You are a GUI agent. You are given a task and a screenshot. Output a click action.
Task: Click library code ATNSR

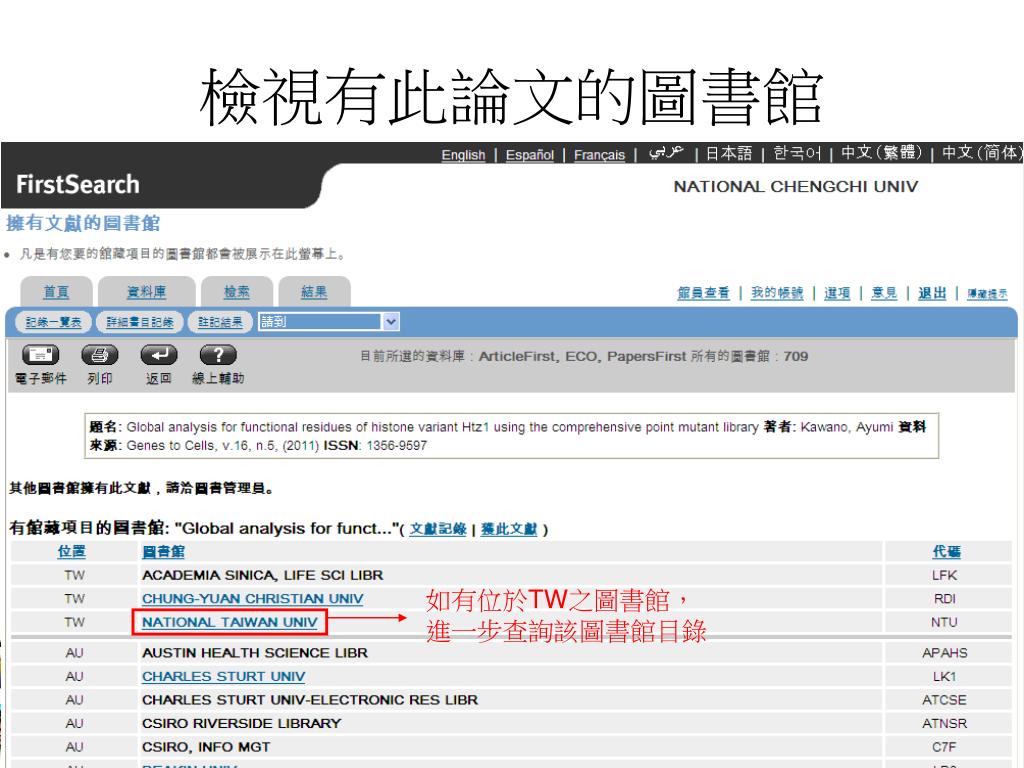944,724
